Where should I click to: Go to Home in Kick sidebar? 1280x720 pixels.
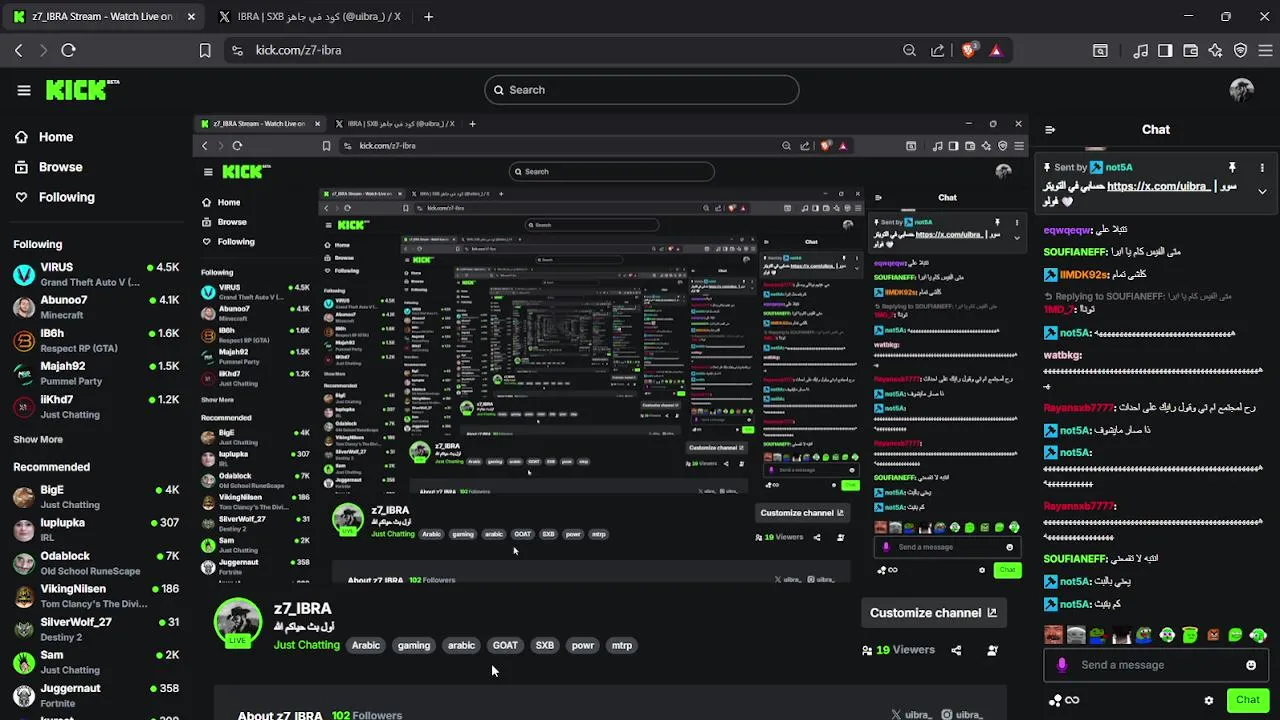coord(44,137)
